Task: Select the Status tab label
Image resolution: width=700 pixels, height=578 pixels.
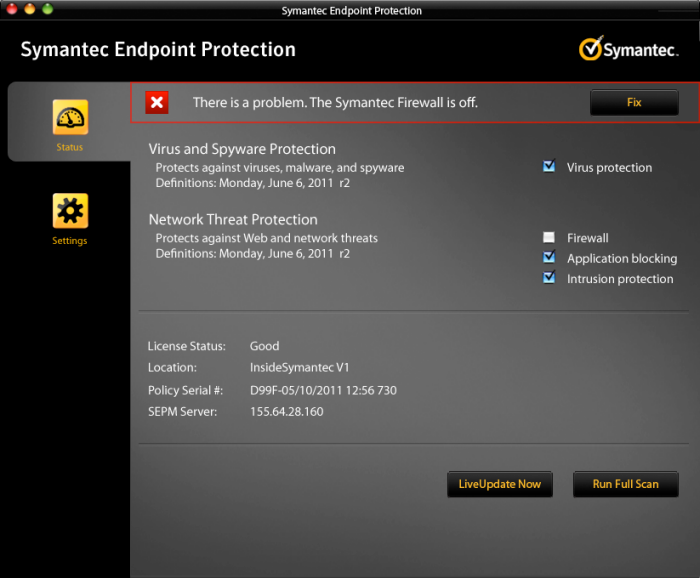Action: click(x=70, y=147)
